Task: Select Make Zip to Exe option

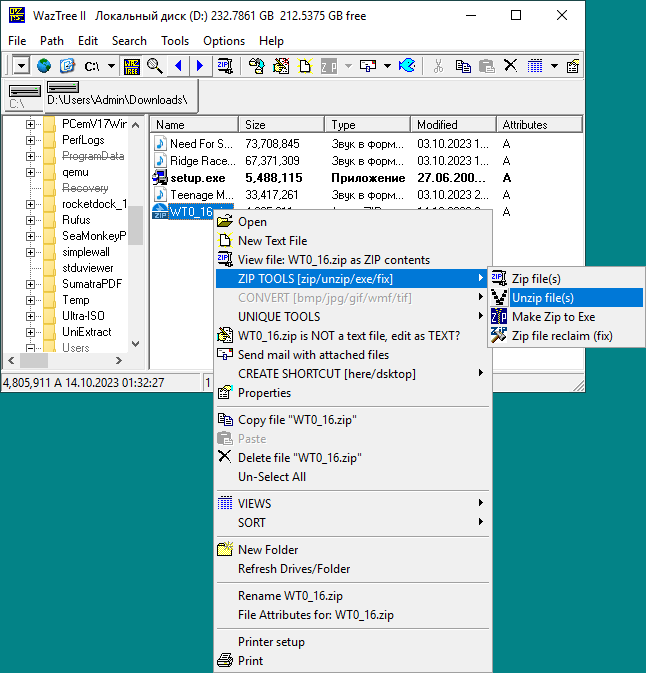Action: click(x=552, y=317)
